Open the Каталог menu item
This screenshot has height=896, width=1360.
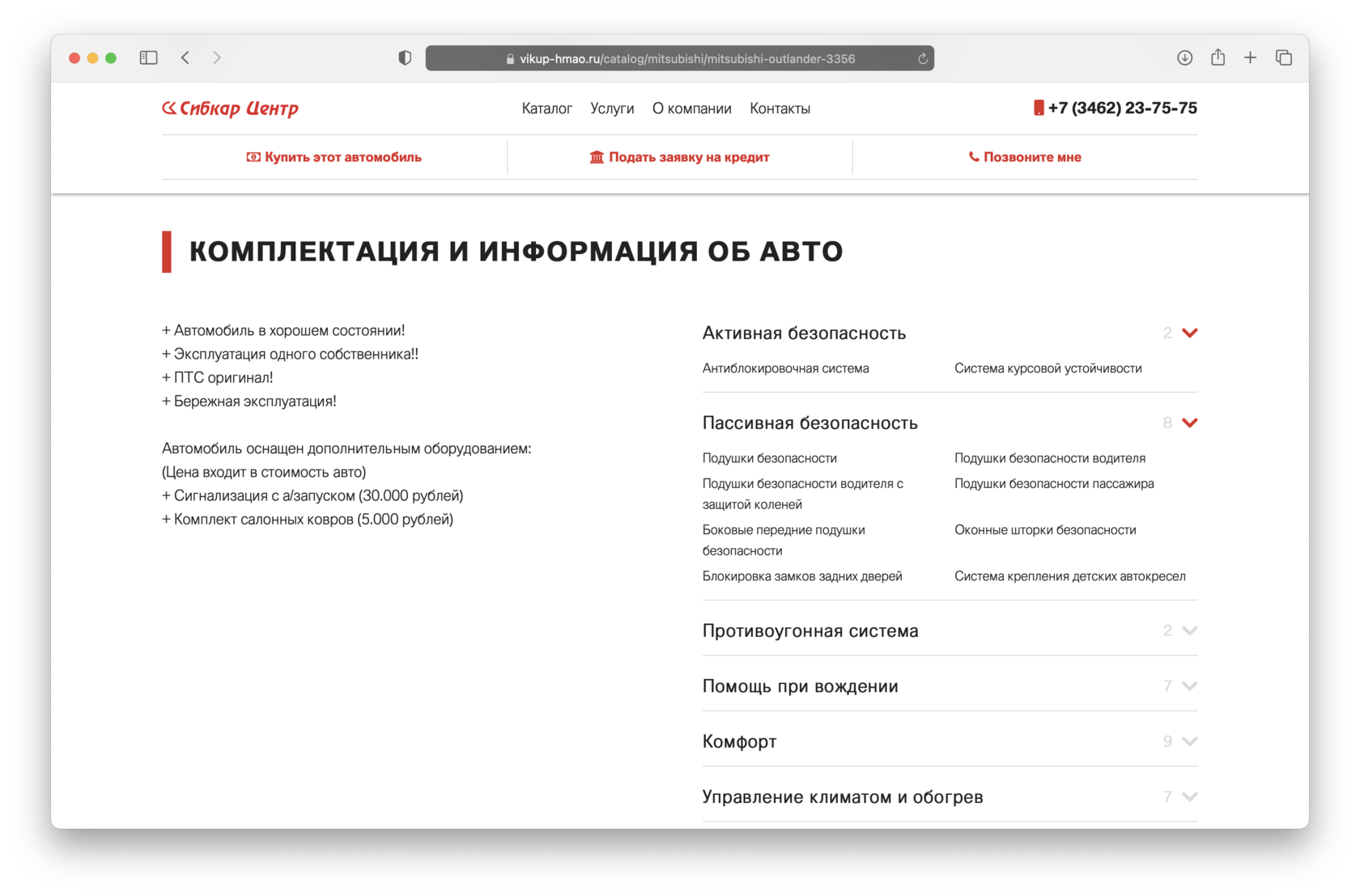547,108
